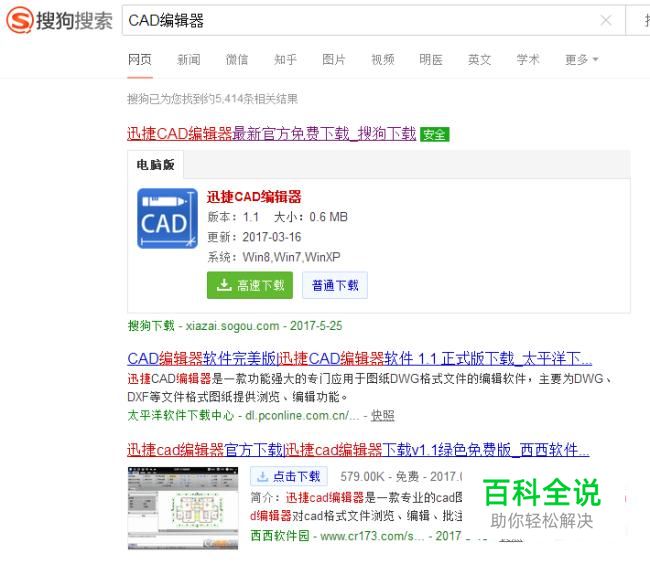Viewport: 650px width, 564px height.
Task: Switch to the 明医 tab
Action: point(431,60)
